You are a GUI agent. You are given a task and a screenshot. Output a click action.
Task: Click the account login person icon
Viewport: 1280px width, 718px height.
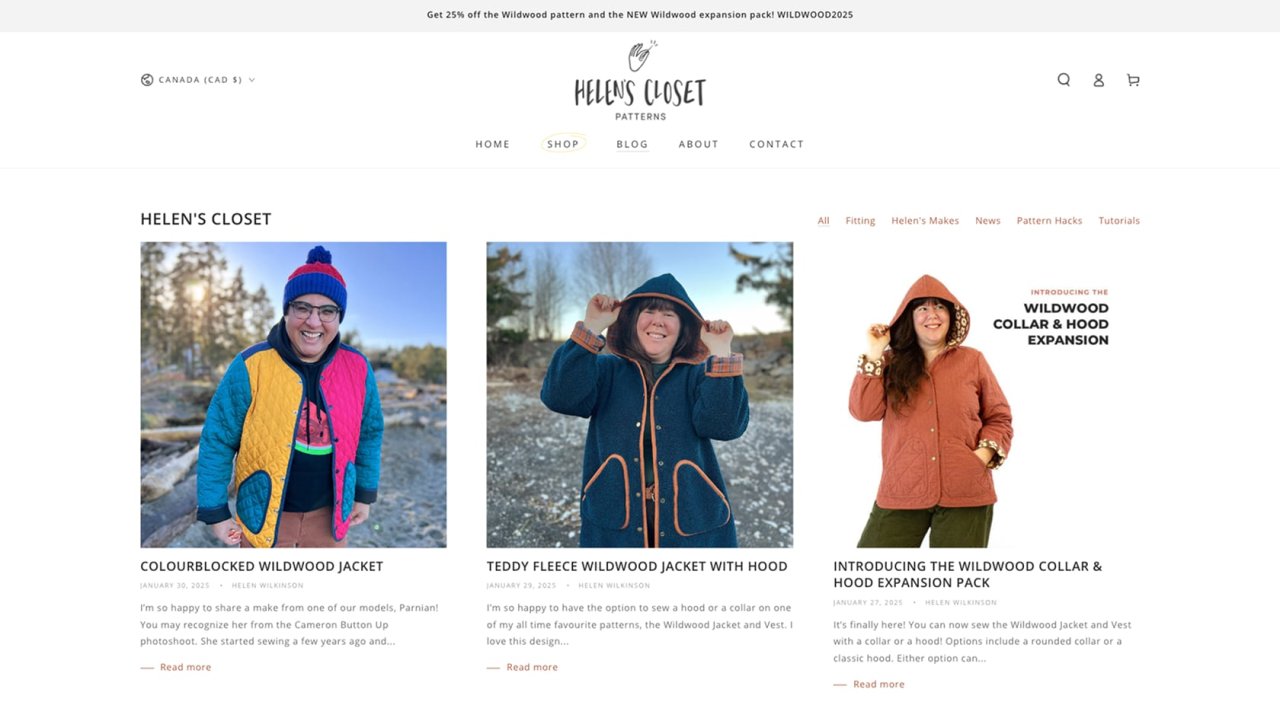click(x=1098, y=80)
